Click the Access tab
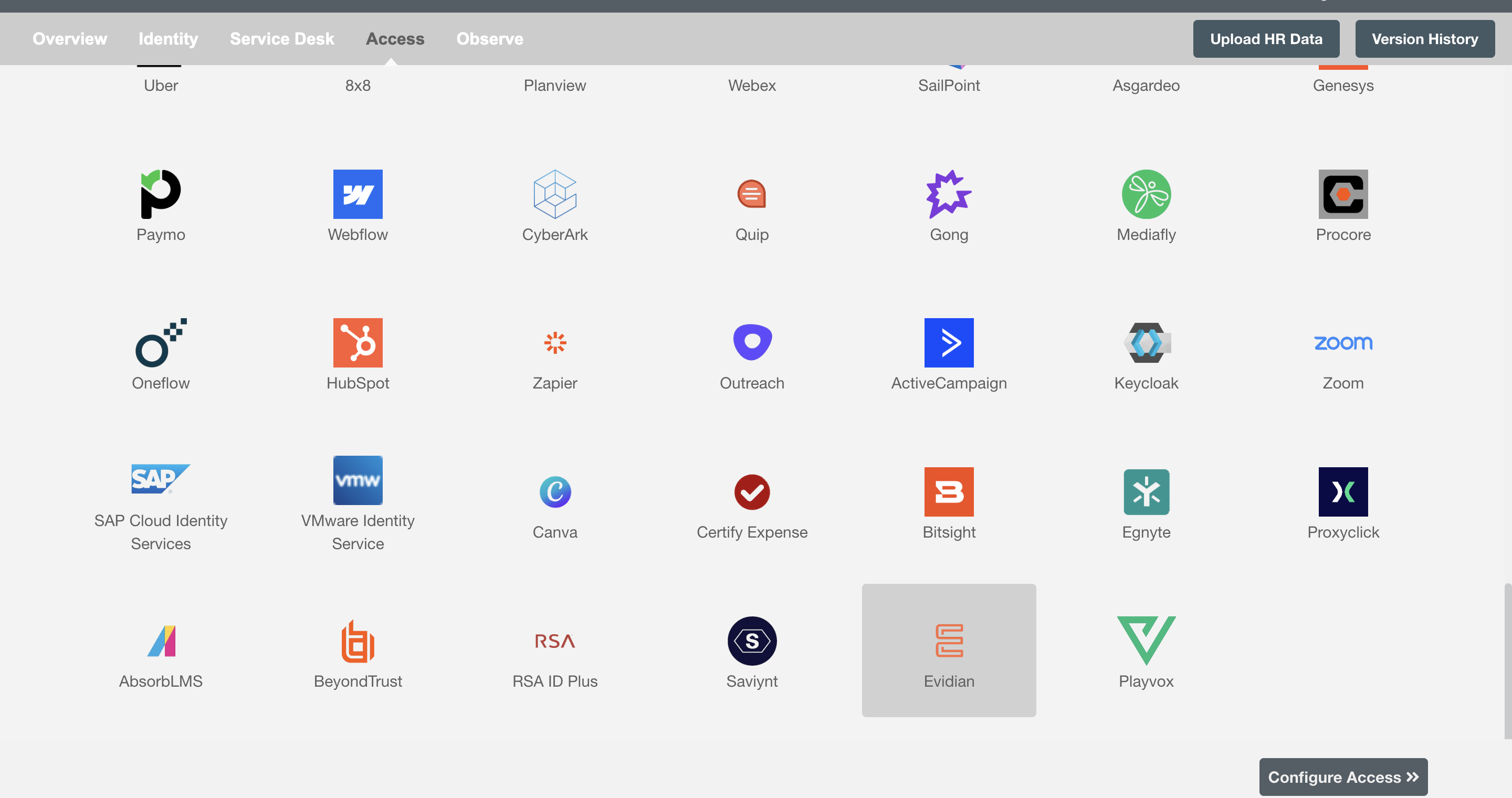The image size is (1512, 798). click(395, 38)
